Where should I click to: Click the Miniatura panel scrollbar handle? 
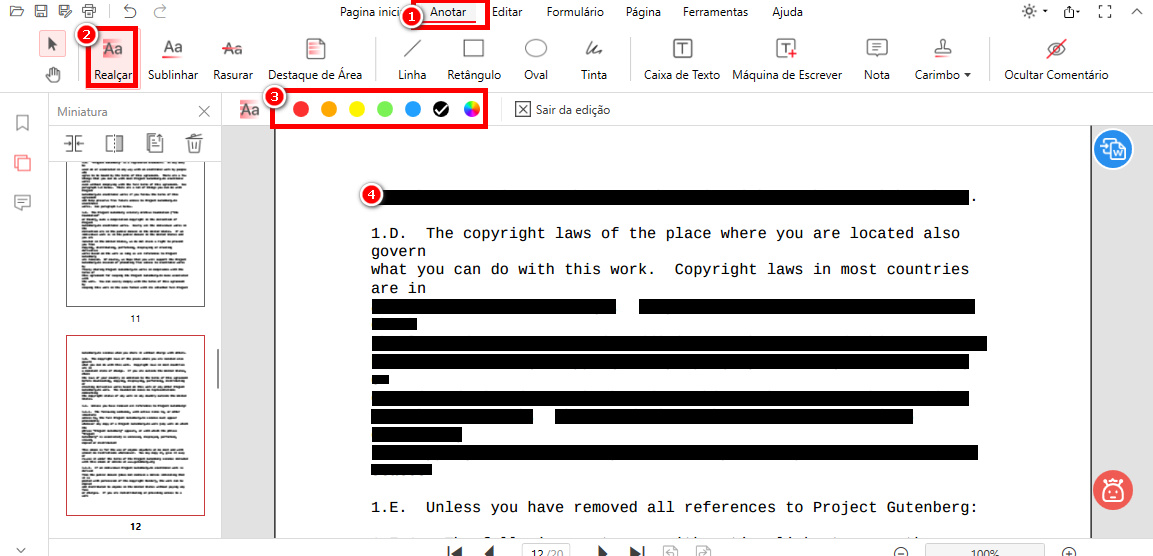[218, 368]
